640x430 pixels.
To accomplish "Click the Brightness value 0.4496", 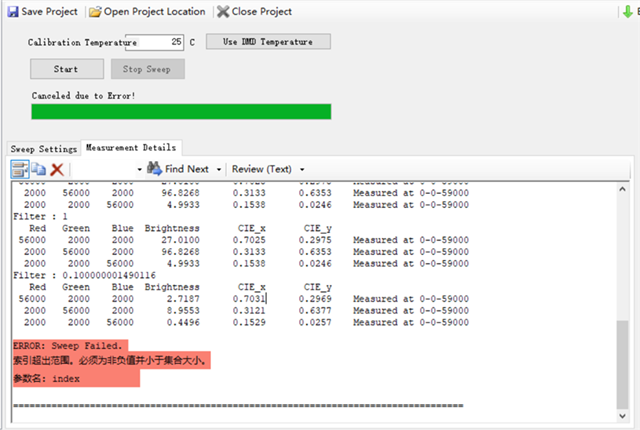I will (x=183, y=322).
